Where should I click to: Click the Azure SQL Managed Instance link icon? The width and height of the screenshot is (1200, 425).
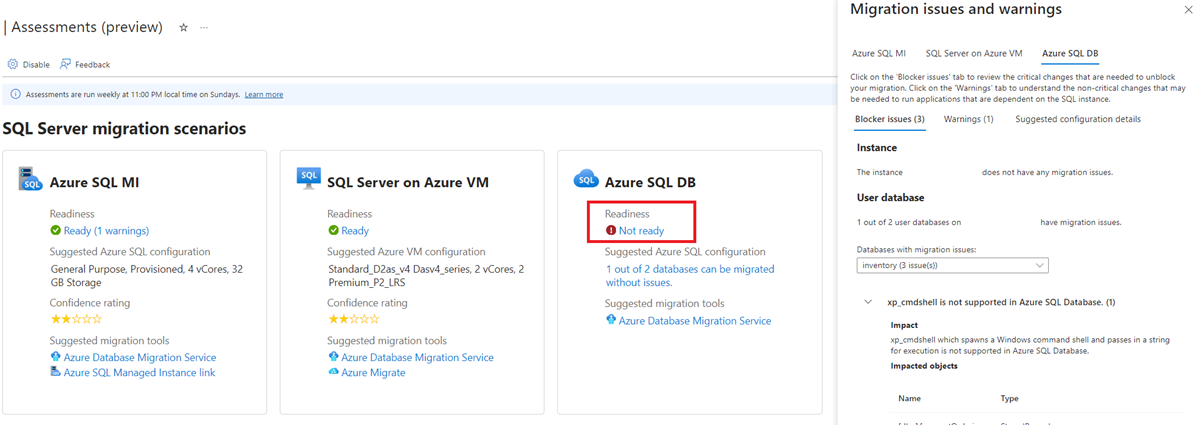[55, 372]
